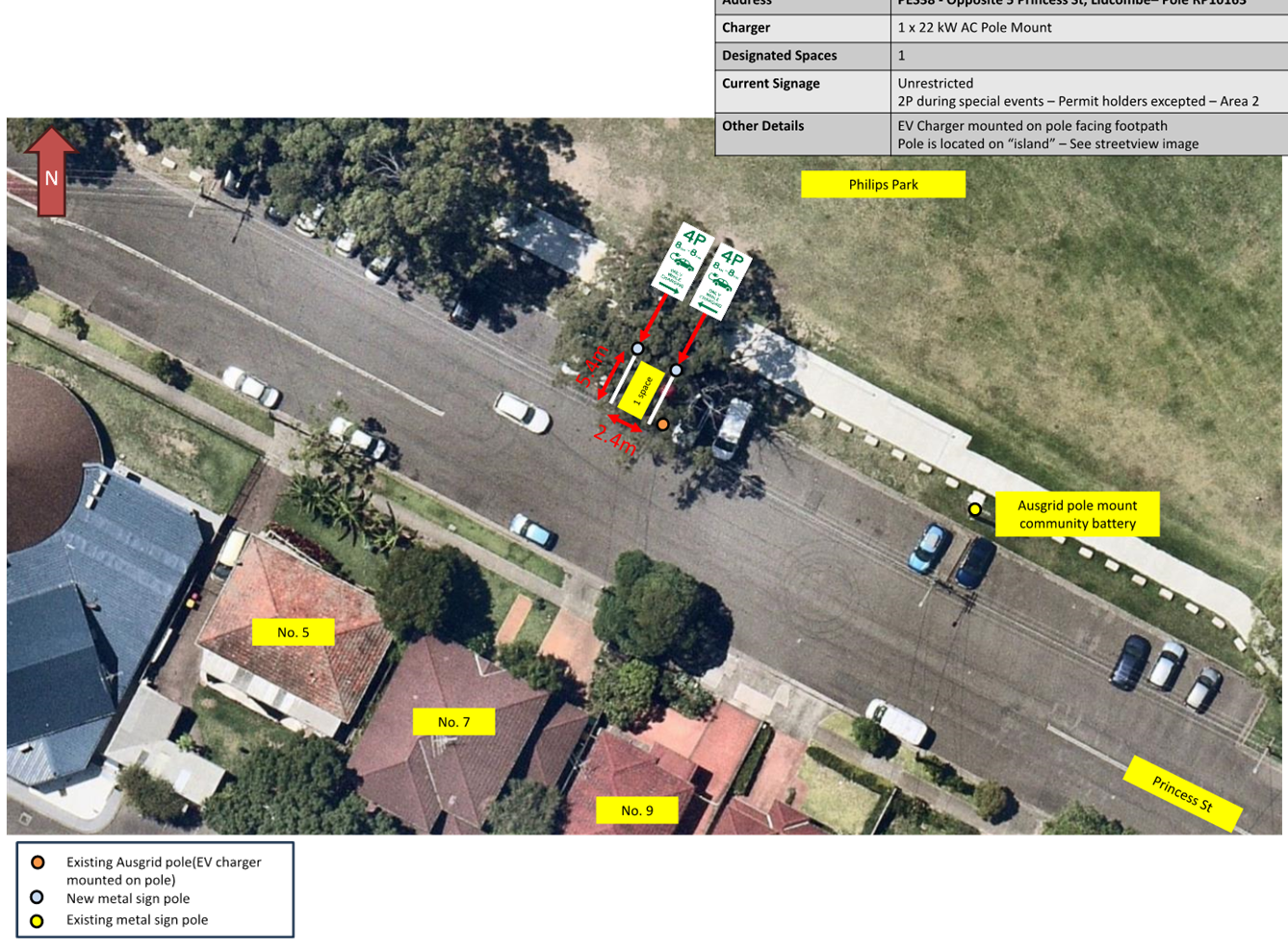
Task: Click the yellow dot in the legend
Action: click(38, 921)
